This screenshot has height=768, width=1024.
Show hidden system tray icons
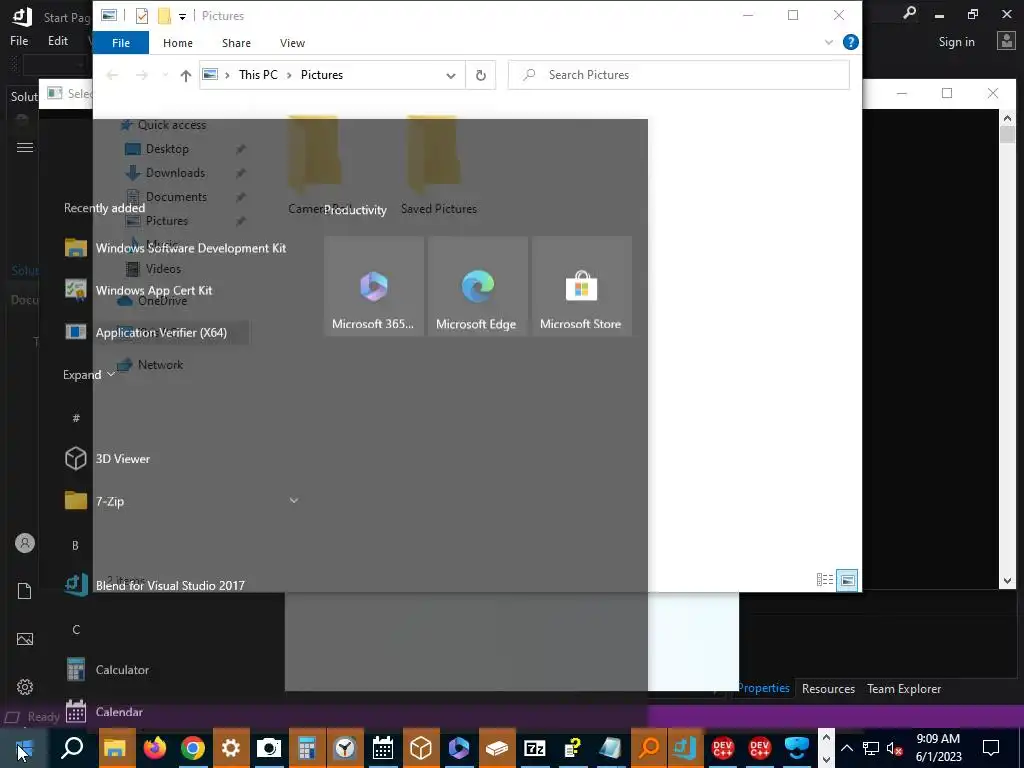(846, 748)
